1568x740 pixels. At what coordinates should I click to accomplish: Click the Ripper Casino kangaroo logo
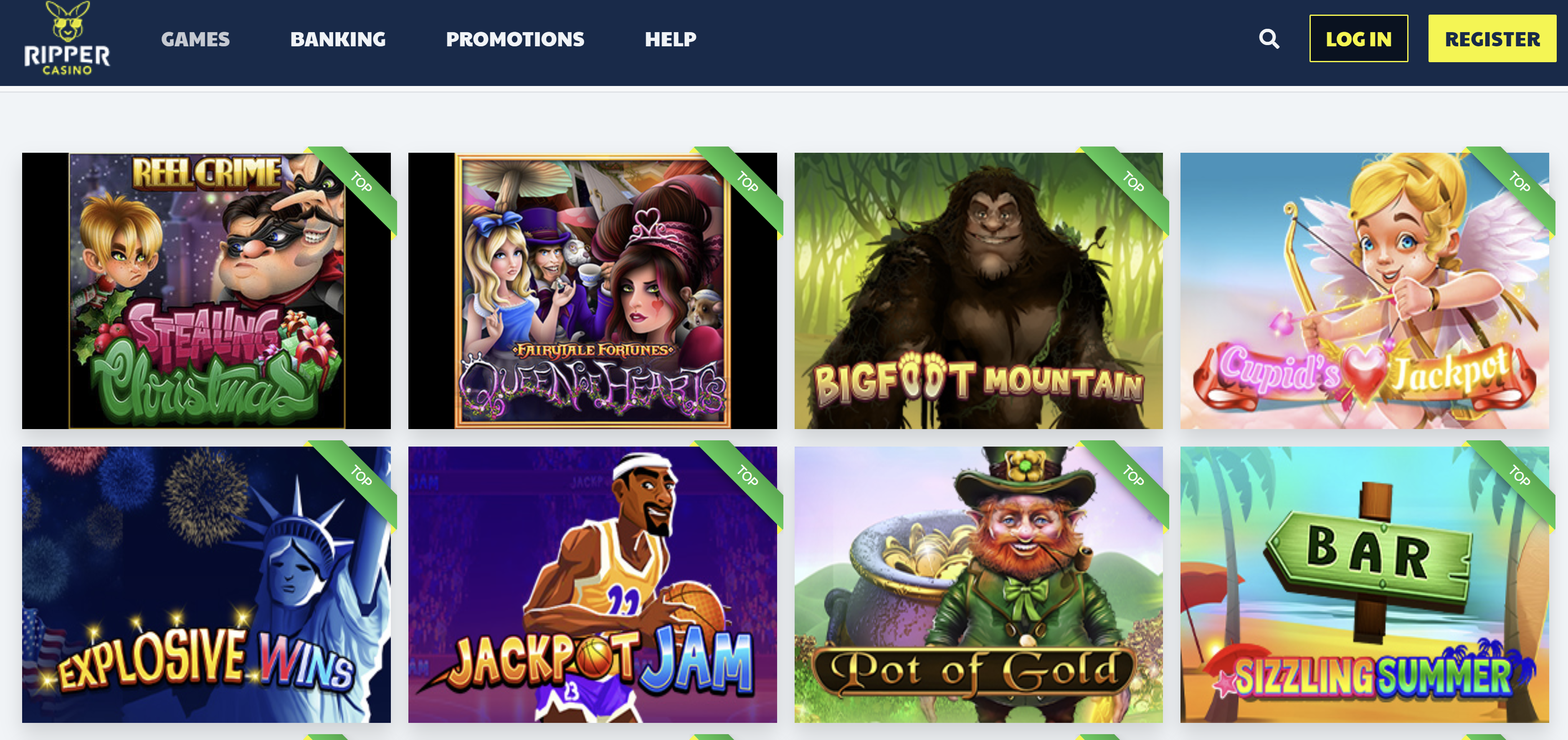pyautogui.click(x=67, y=38)
